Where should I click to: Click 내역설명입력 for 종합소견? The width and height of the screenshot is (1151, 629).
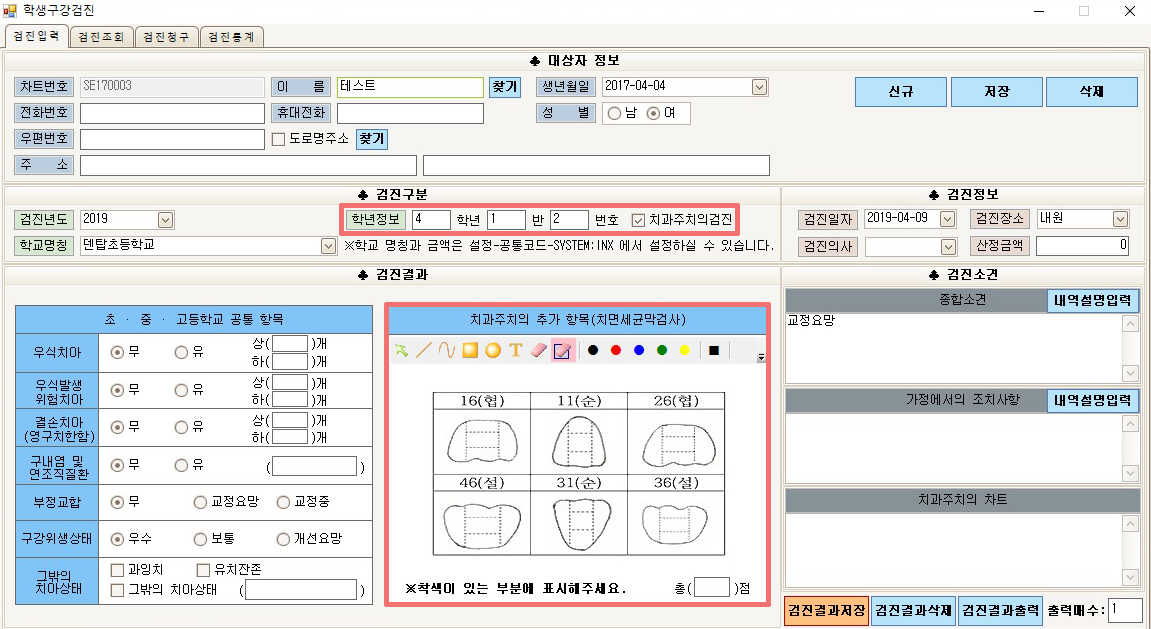click(x=1093, y=300)
